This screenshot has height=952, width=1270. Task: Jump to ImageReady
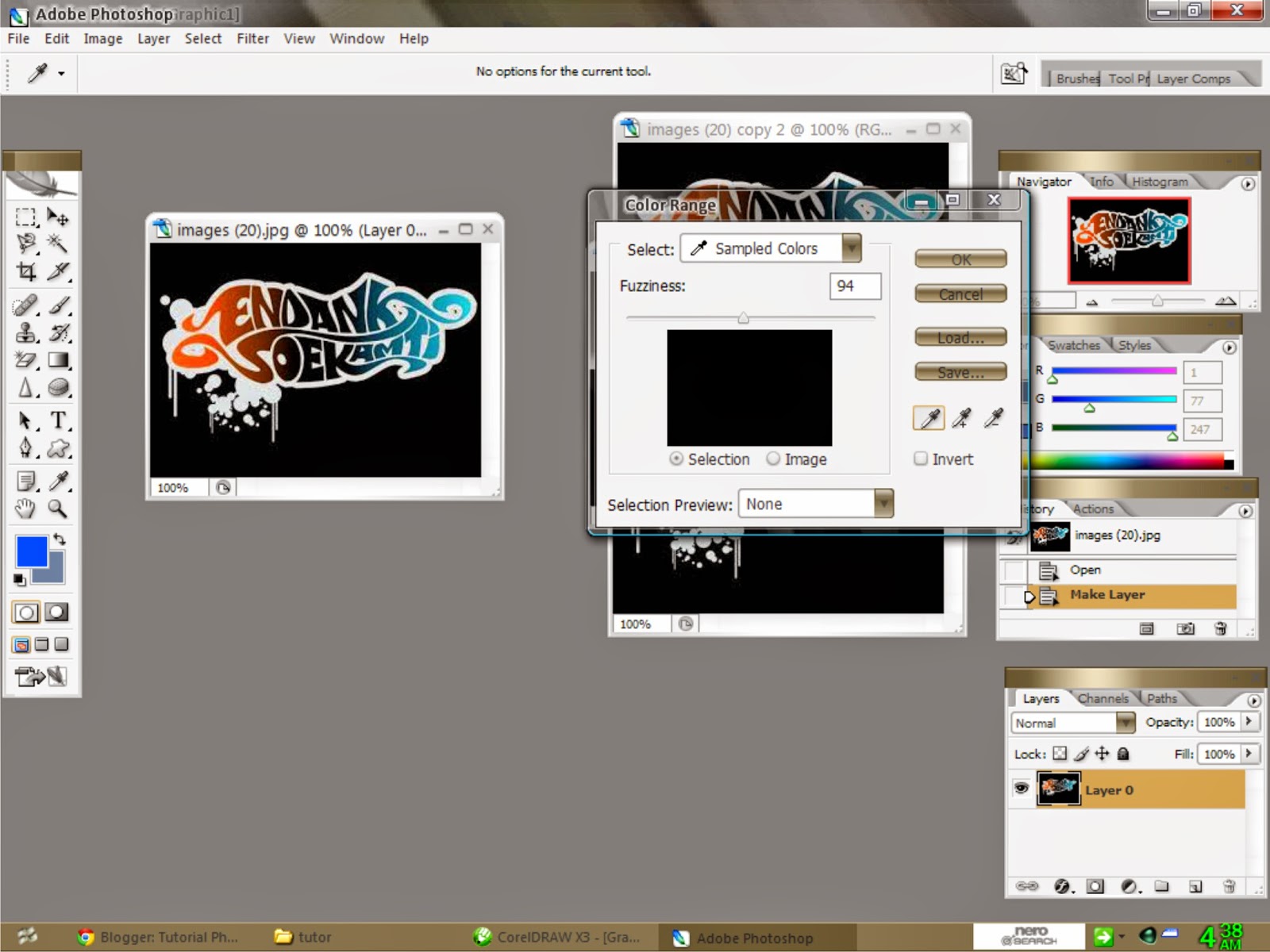(40, 677)
